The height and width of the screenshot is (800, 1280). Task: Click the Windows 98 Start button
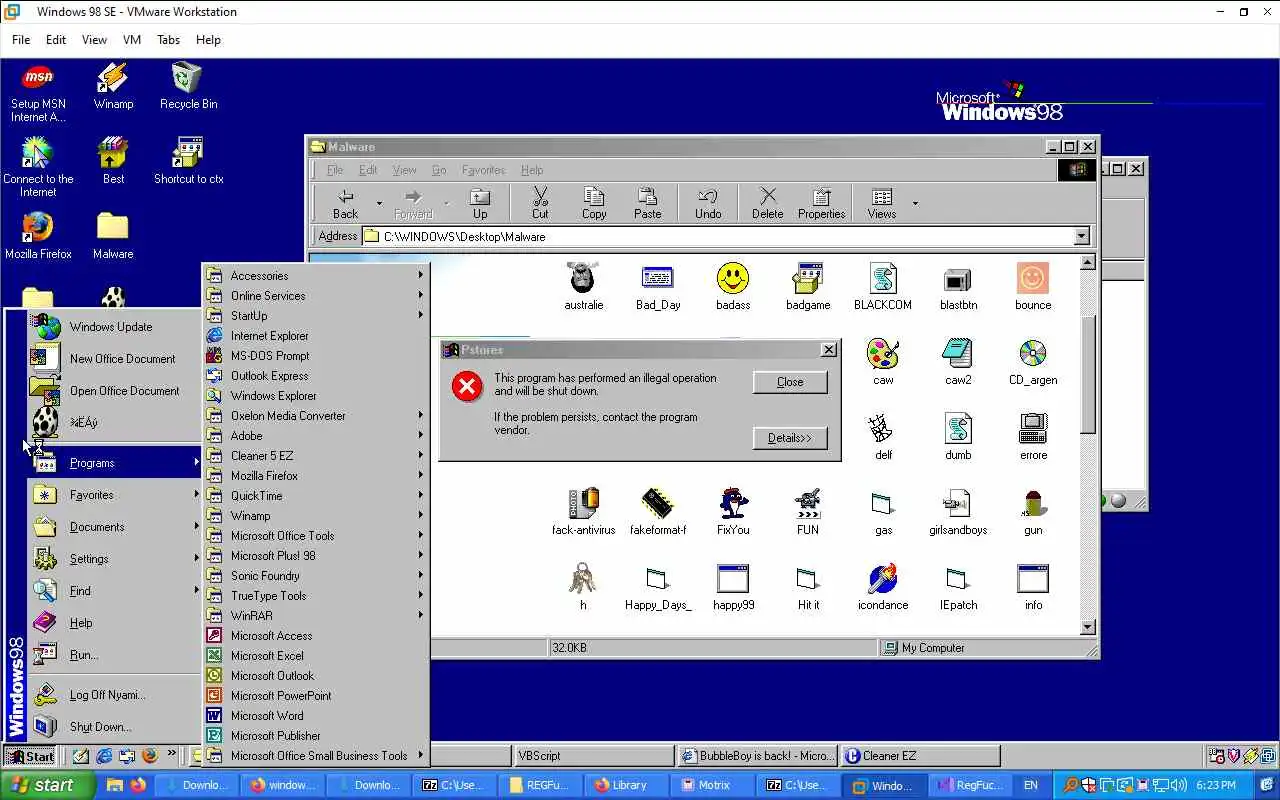tap(31, 756)
